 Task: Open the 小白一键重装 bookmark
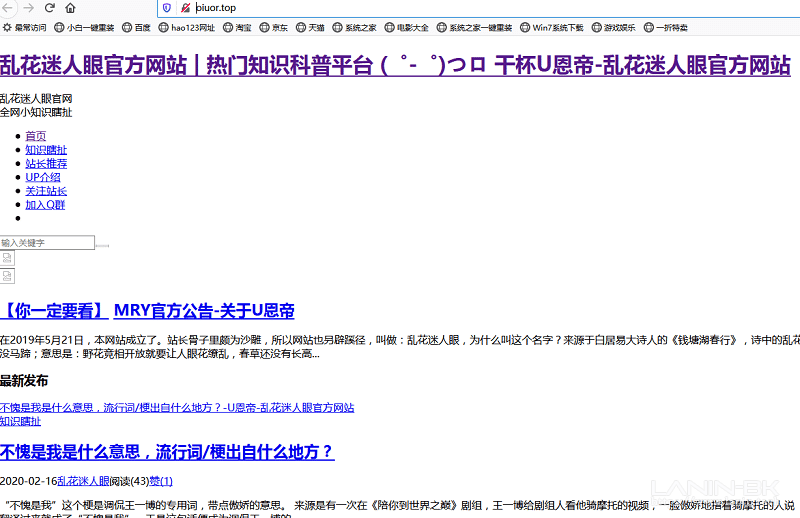pyautogui.click(x=84, y=28)
